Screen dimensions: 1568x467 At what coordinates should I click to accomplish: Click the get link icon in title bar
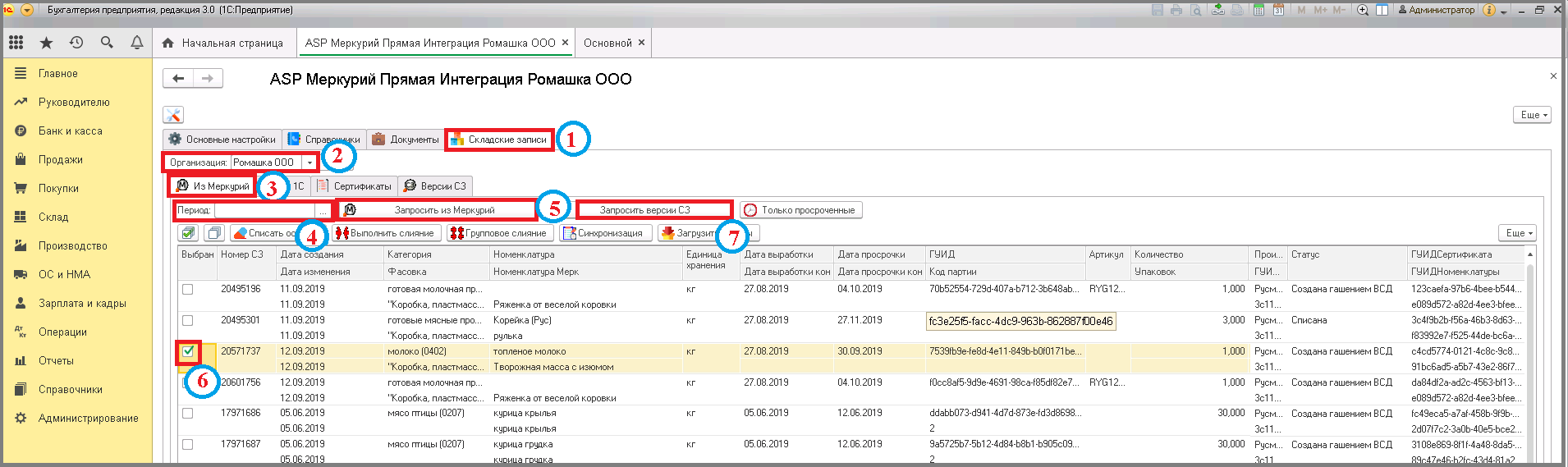pyautogui.click(x=1218, y=10)
